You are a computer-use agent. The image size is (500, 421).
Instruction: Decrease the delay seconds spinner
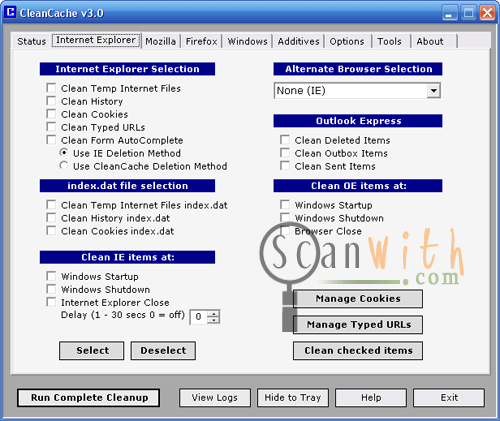tap(213, 320)
